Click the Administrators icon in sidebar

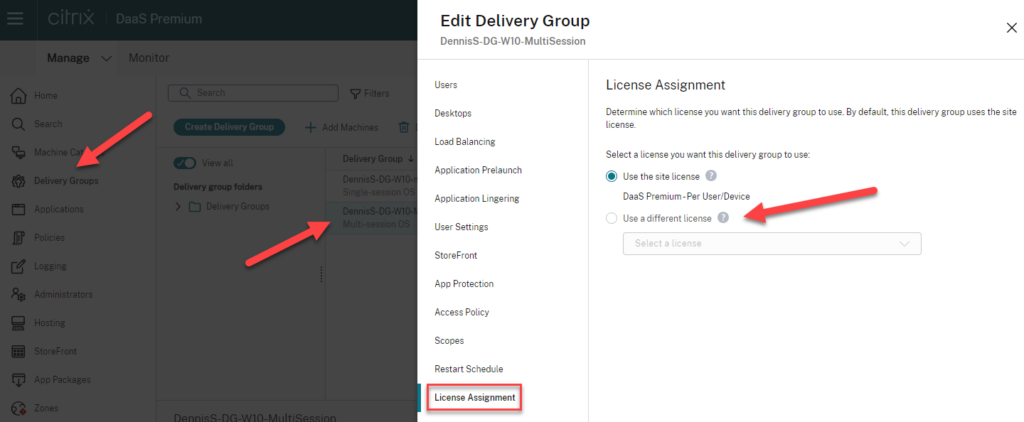[17, 295]
